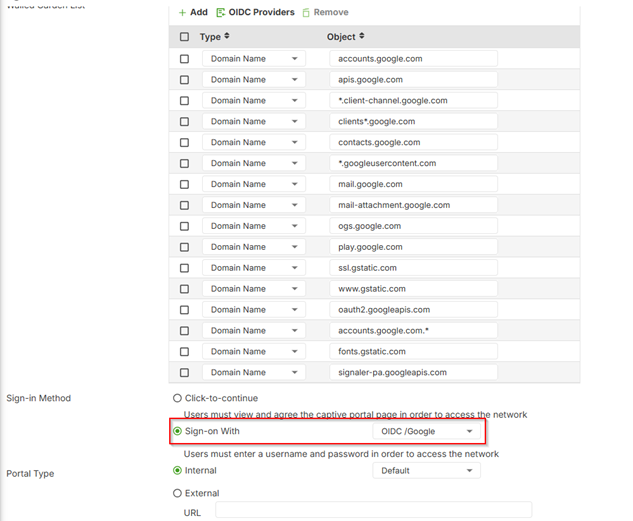The width and height of the screenshot is (633, 521).
Task: Open the OIDC /Google sign-on dropdown
Action: (x=426, y=431)
